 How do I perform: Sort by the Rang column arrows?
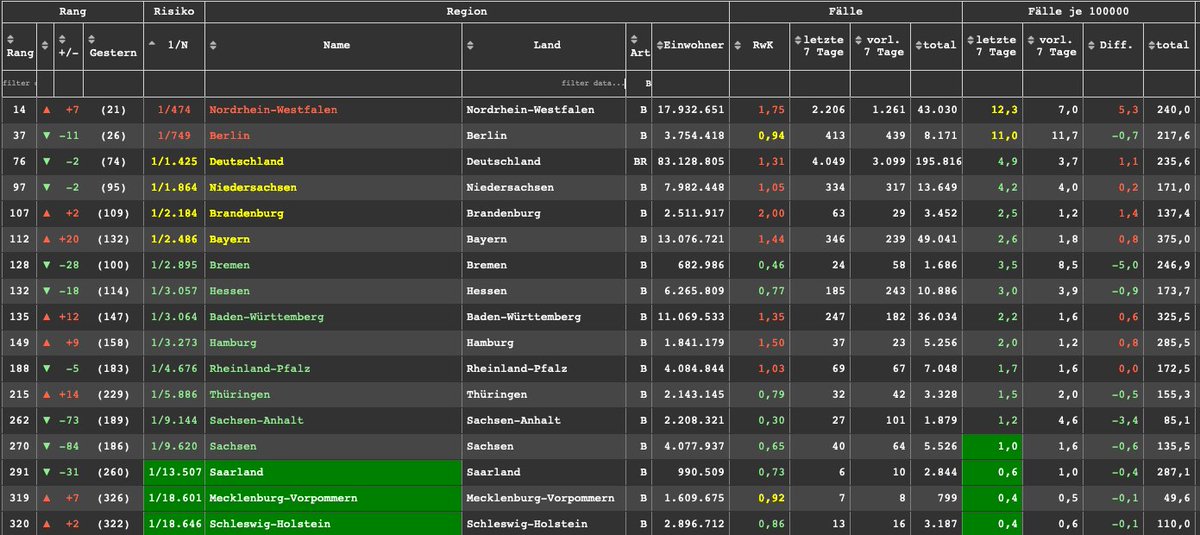pyautogui.click(x=10, y=39)
